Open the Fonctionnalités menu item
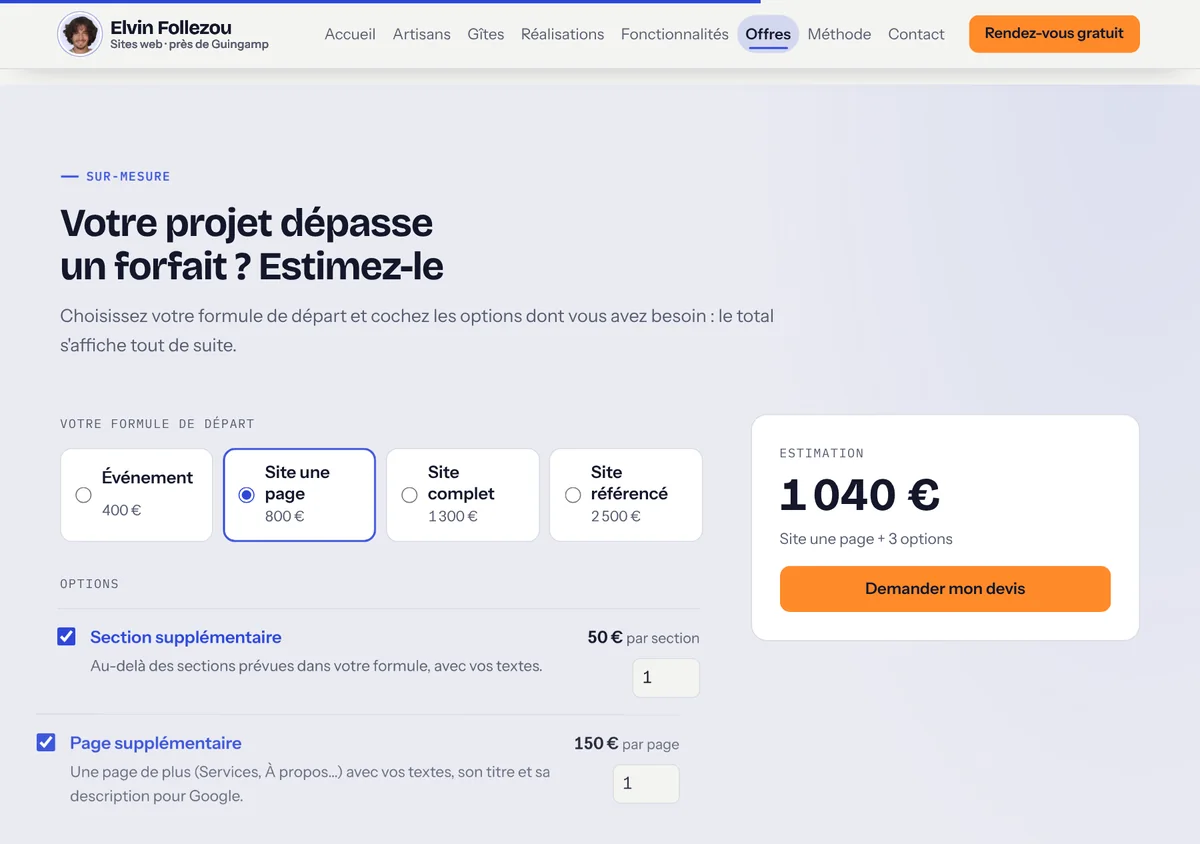The image size is (1200, 844). click(x=675, y=34)
